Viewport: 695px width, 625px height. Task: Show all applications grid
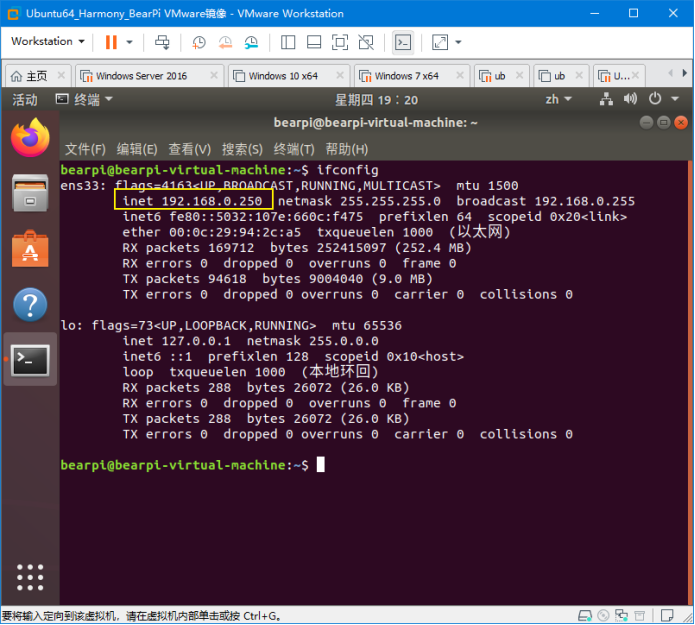coord(30,577)
